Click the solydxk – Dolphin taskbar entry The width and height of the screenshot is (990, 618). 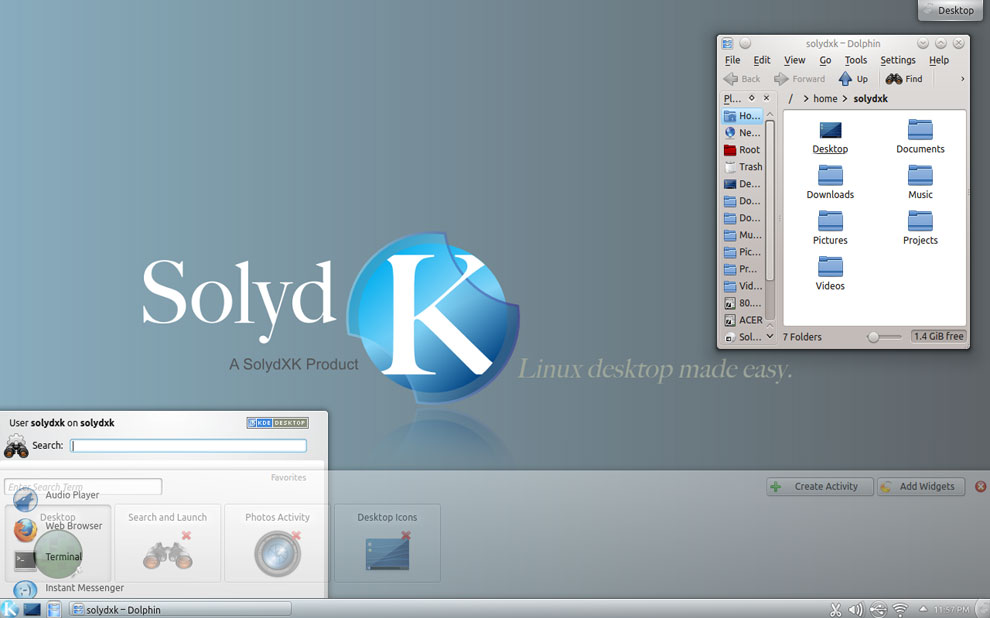coord(180,610)
